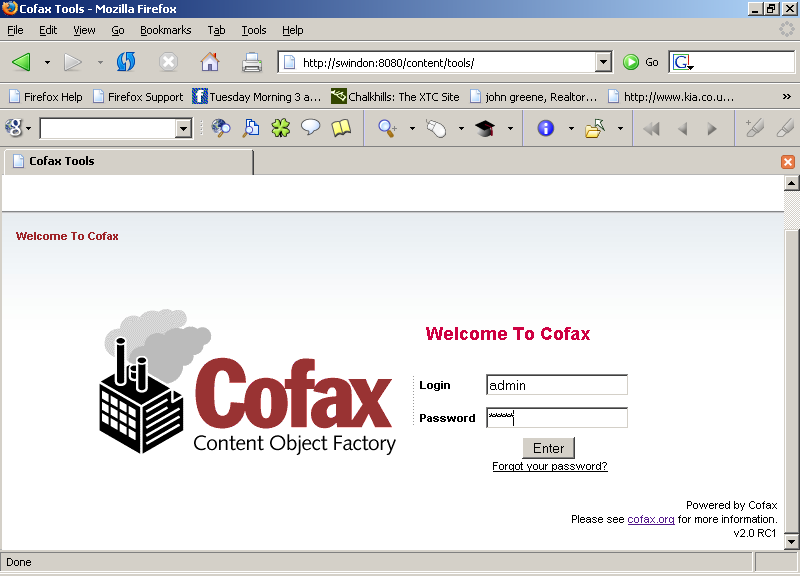Click the Login field containing admin
800x576 pixels.
point(557,385)
